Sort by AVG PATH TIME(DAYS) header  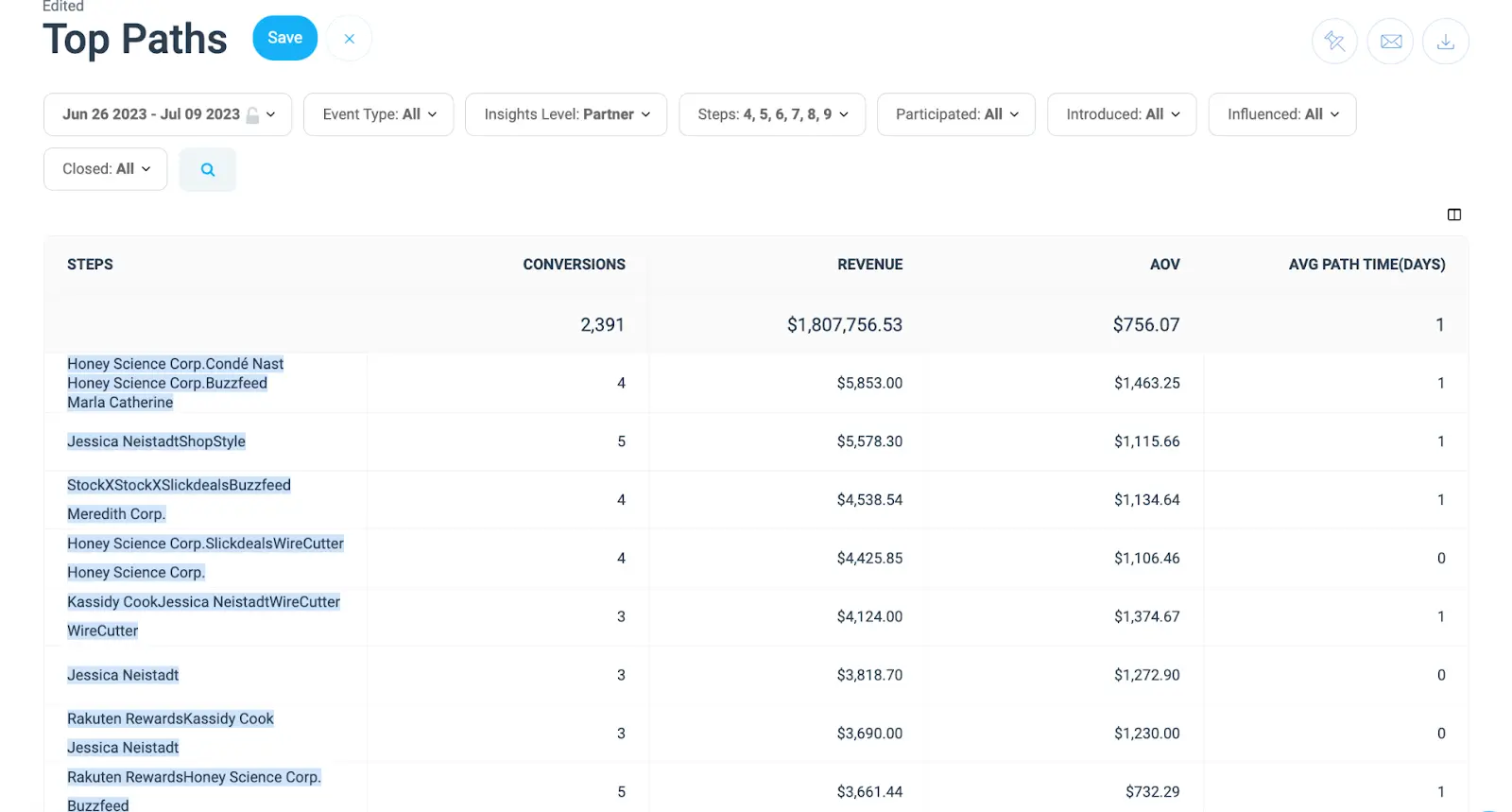1366,265
